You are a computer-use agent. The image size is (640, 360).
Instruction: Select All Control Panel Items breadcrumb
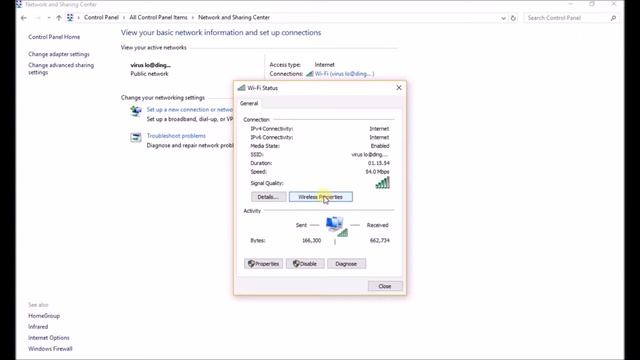click(x=158, y=18)
